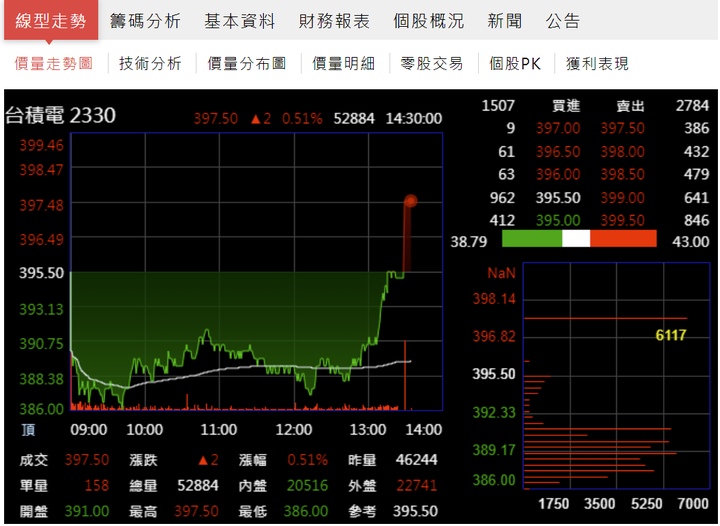Click the white segment of buy/sell ratio bar
The width and height of the screenshot is (720, 526).
[x=576, y=239]
